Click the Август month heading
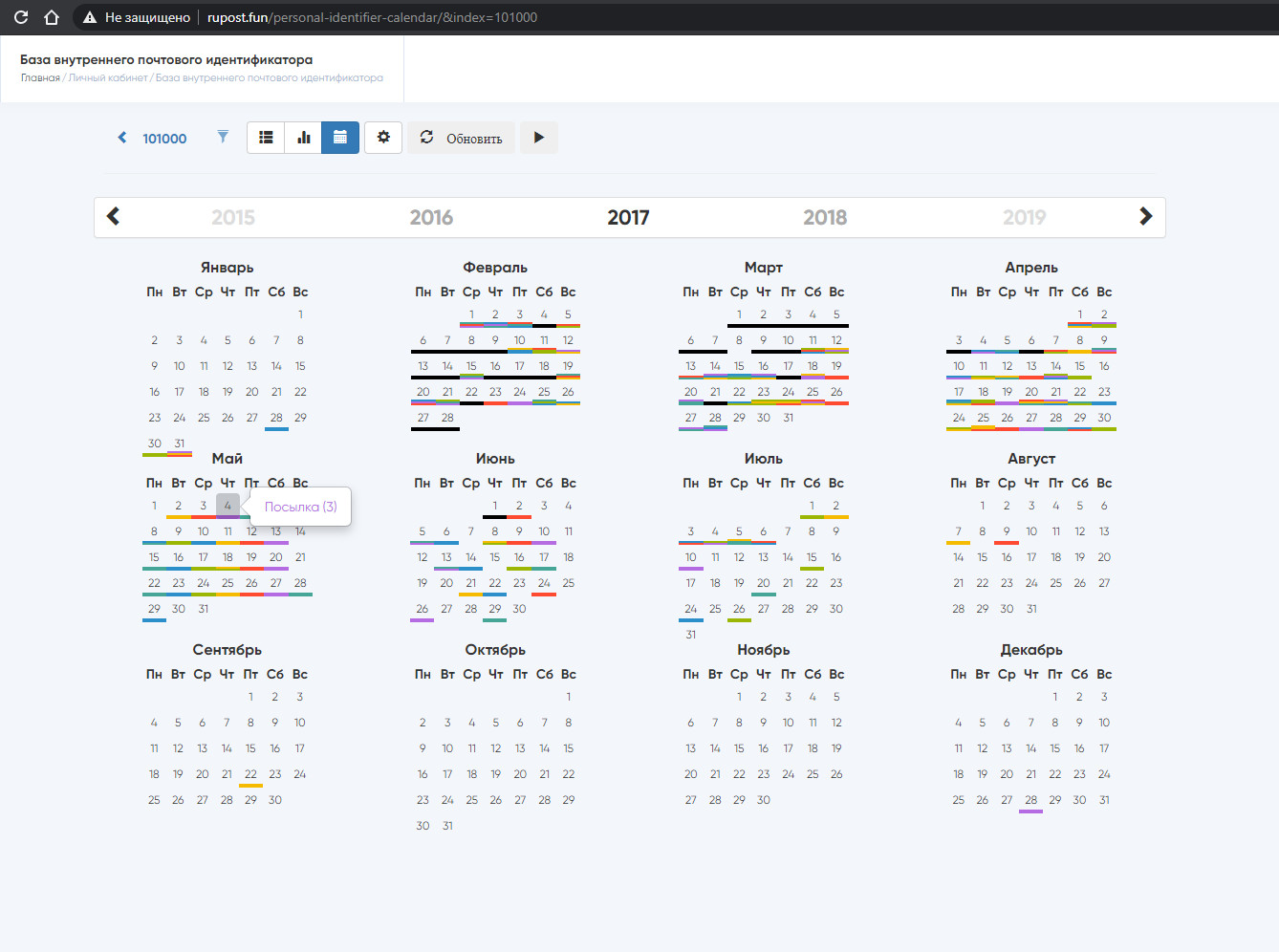Viewport: 1279px width, 952px height. point(1031,459)
